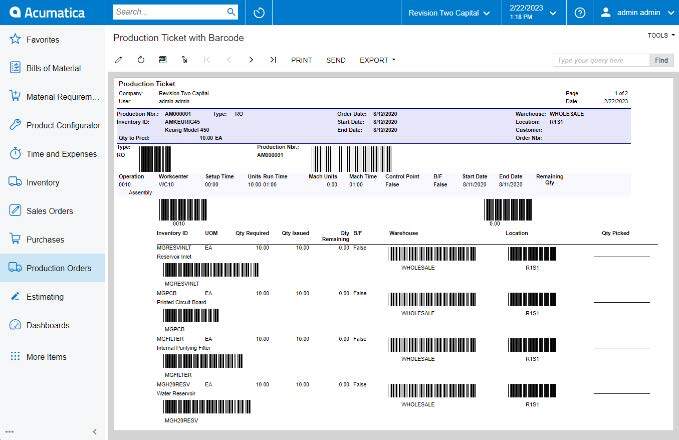Click the Sales Orders pencil icon
Screen dimensions: 679x440
(15, 210)
